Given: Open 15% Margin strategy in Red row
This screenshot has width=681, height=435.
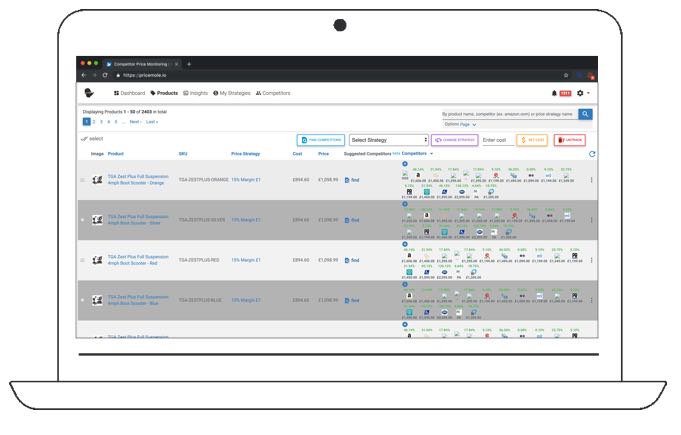Looking at the screenshot, I should (x=246, y=260).
